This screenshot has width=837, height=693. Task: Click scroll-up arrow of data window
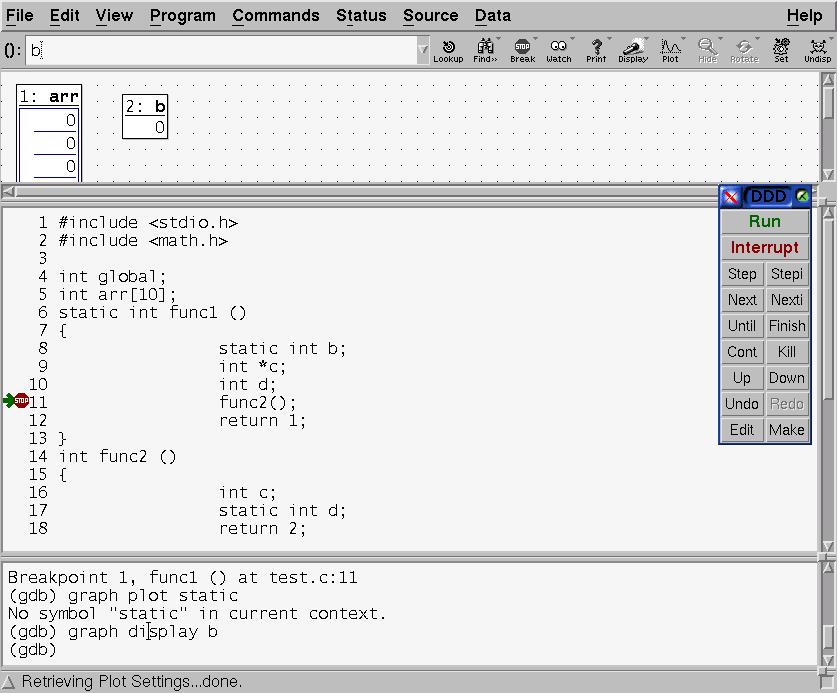point(828,80)
